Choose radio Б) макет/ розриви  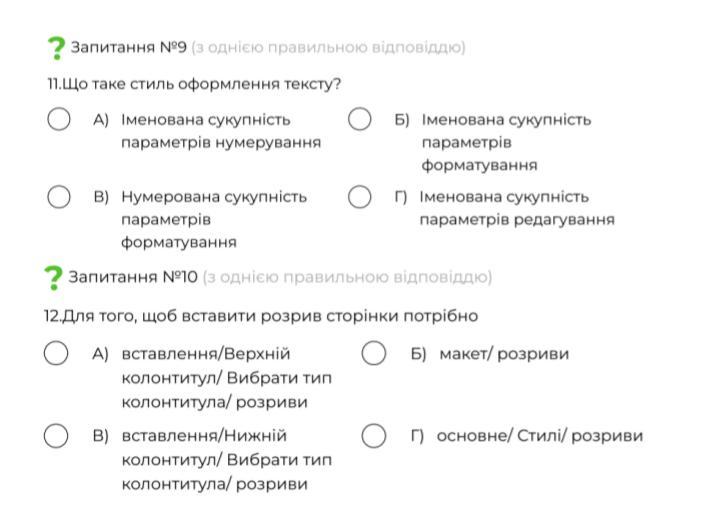pos(374,353)
